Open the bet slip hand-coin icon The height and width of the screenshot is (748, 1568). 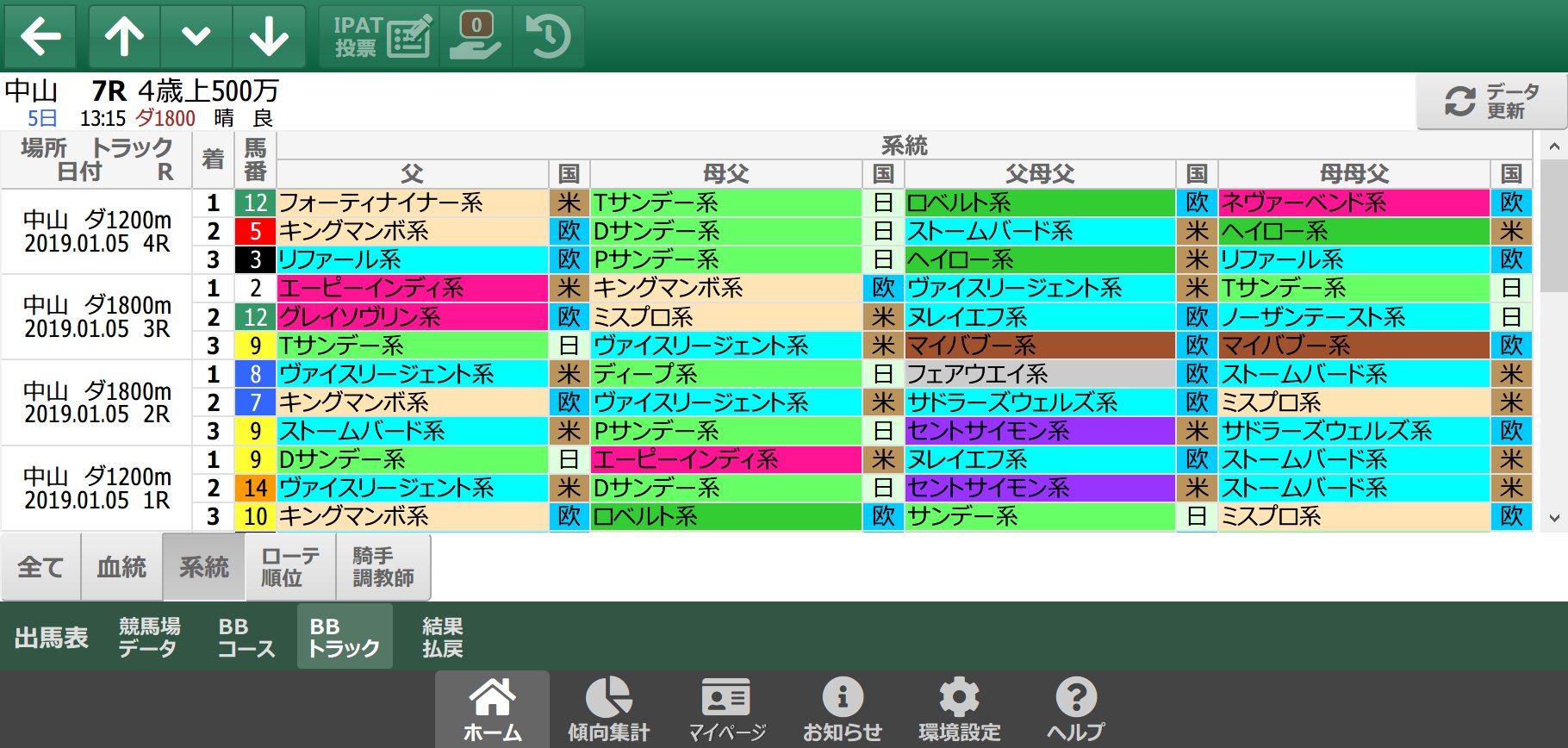(476, 36)
